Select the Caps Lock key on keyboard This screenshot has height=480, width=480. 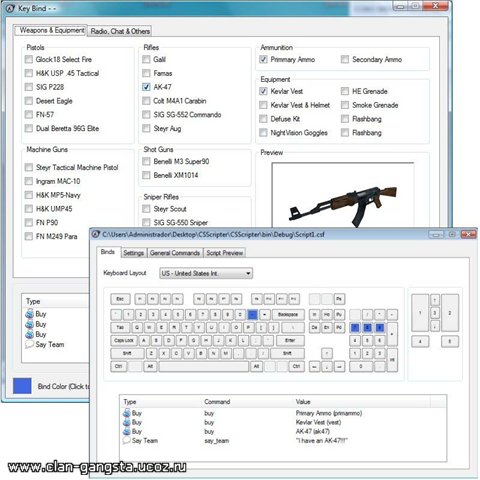click(x=124, y=340)
